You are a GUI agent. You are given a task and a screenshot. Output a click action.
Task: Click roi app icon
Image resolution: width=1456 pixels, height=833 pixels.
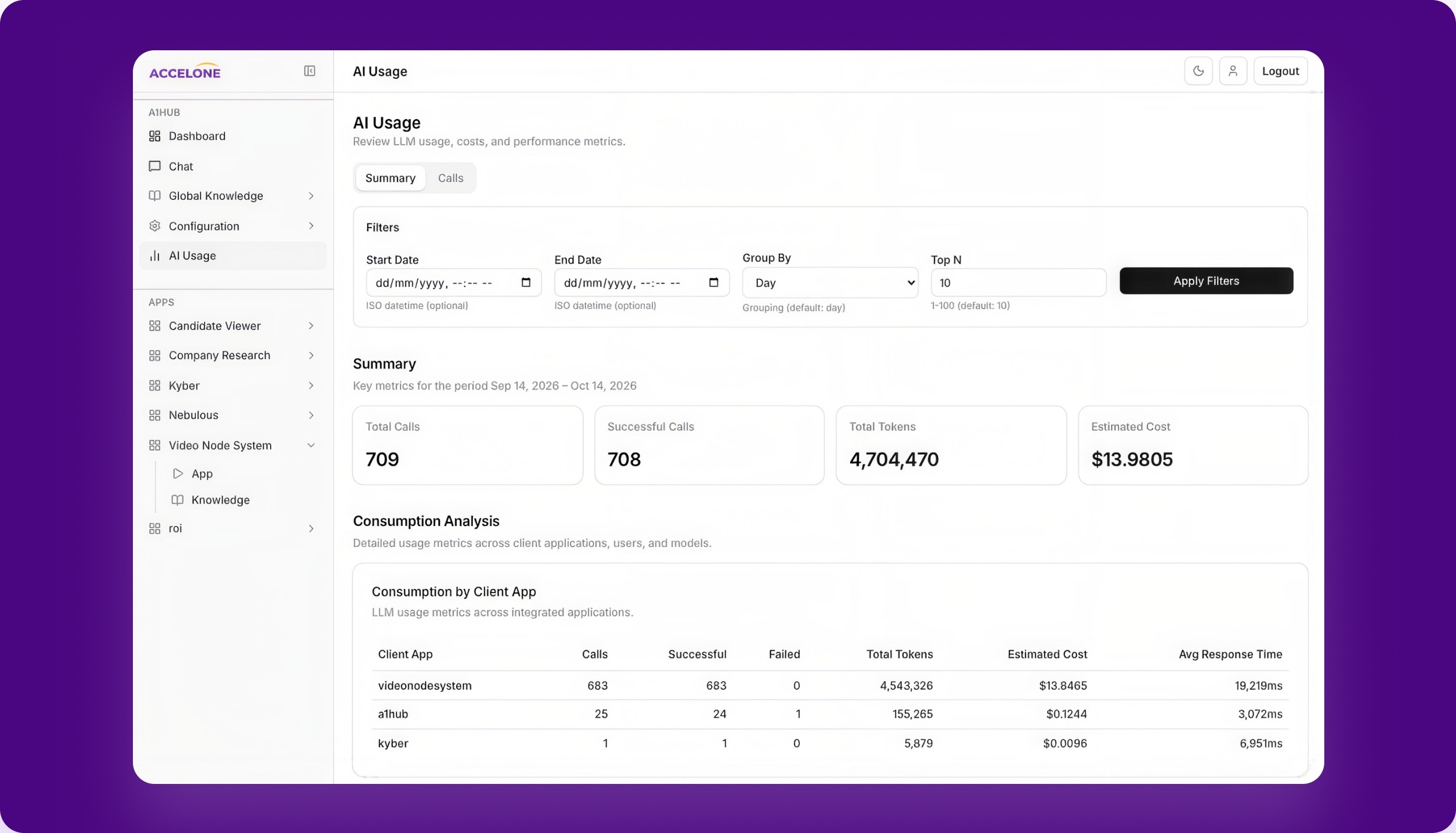tap(154, 528)
